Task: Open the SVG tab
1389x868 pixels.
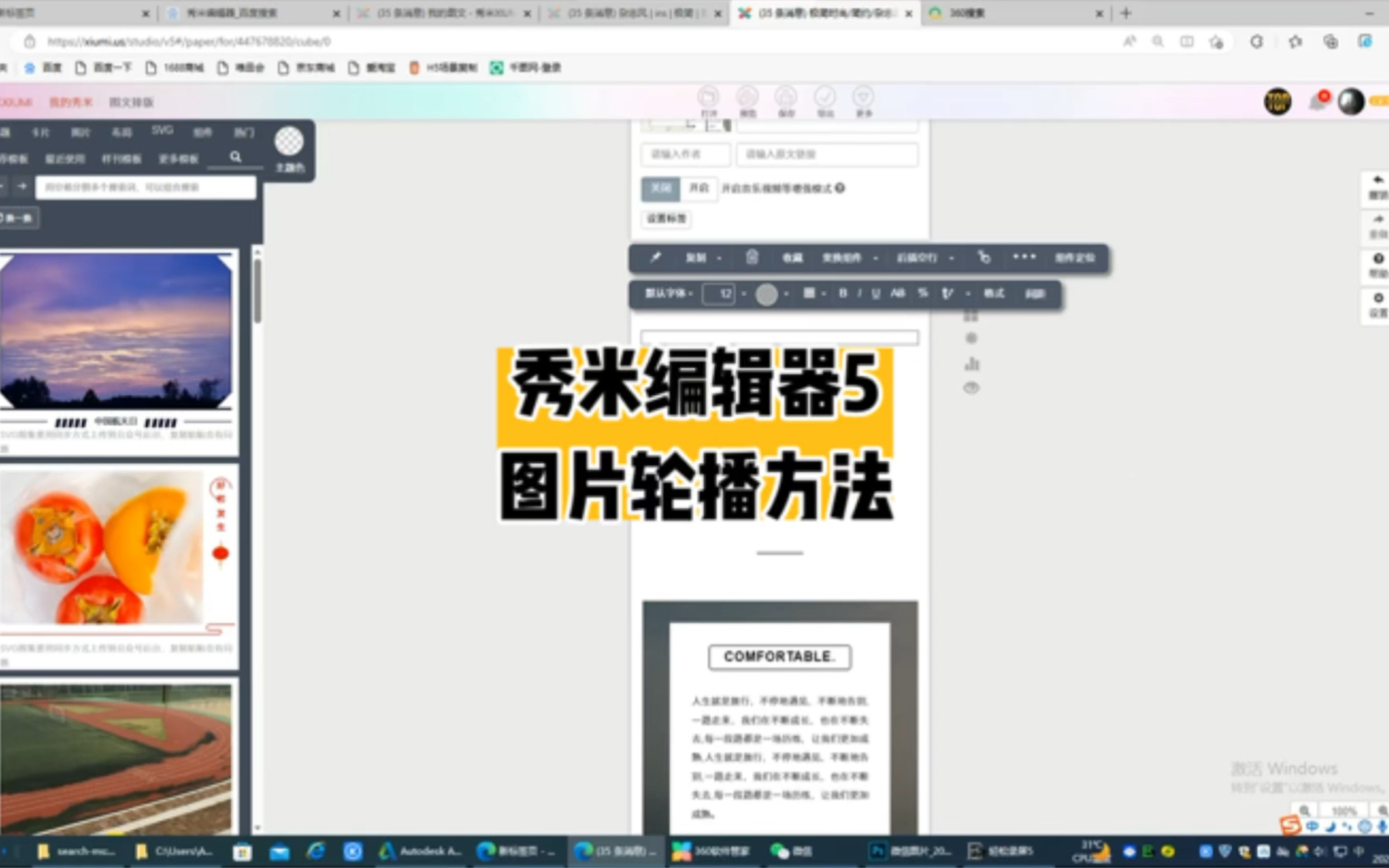Action: point(162,130)
